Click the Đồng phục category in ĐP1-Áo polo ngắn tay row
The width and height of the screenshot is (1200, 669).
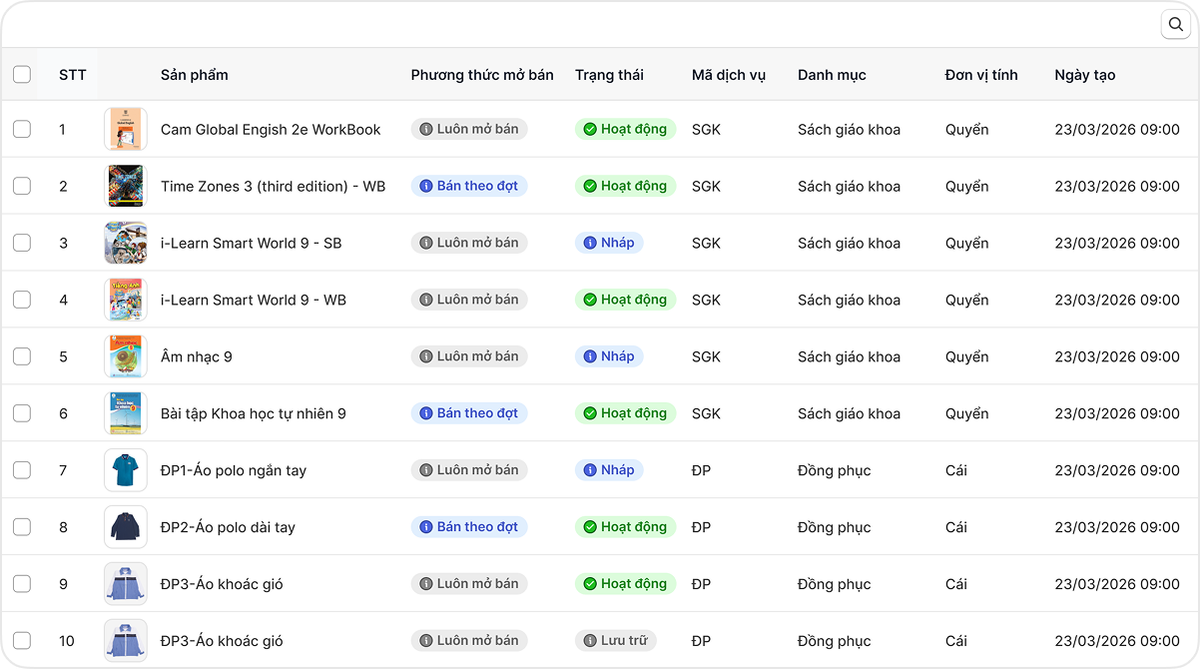834,470
